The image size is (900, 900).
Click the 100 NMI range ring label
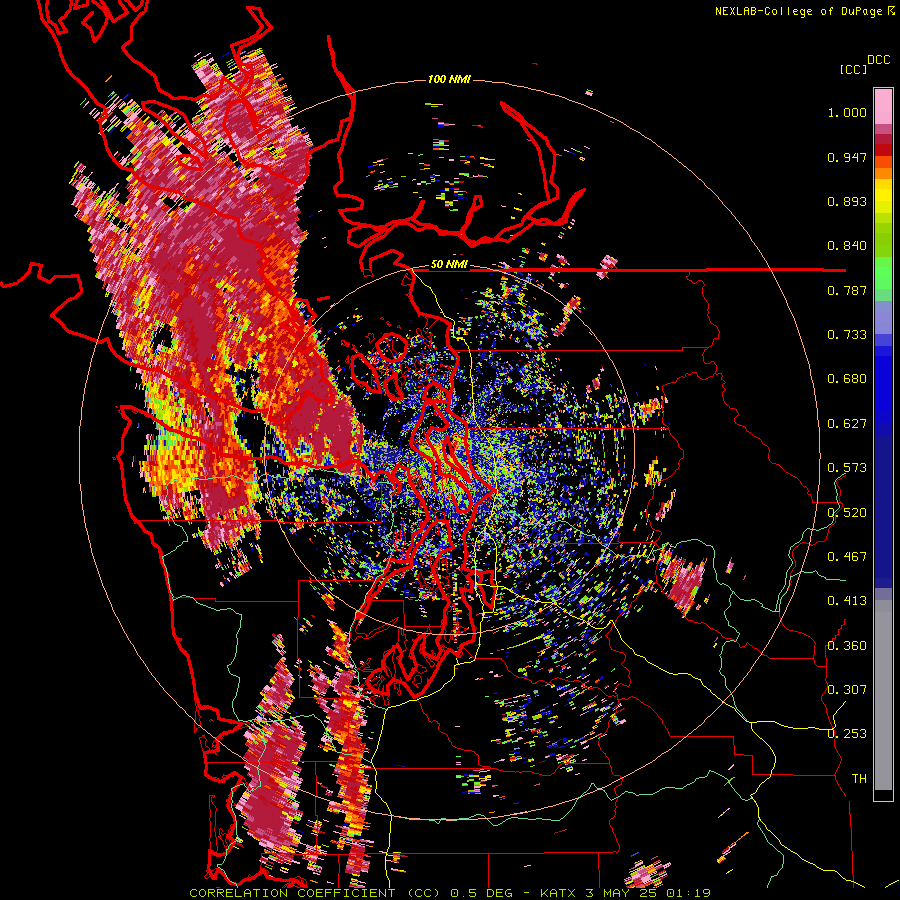tap(449, 79)
